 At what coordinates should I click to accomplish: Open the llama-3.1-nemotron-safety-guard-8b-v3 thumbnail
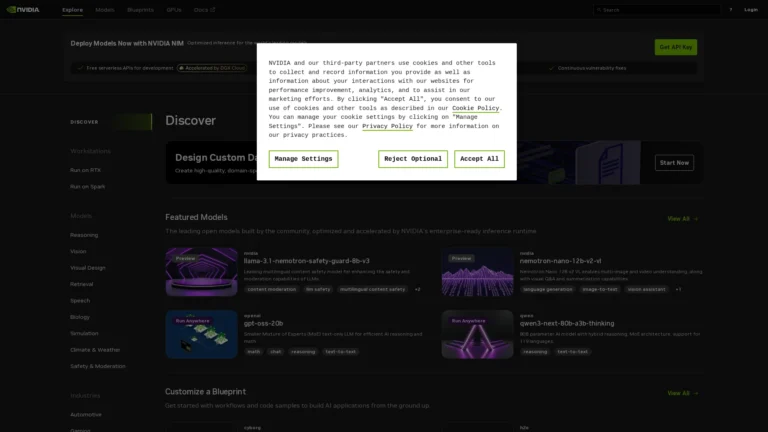(201, 272)
